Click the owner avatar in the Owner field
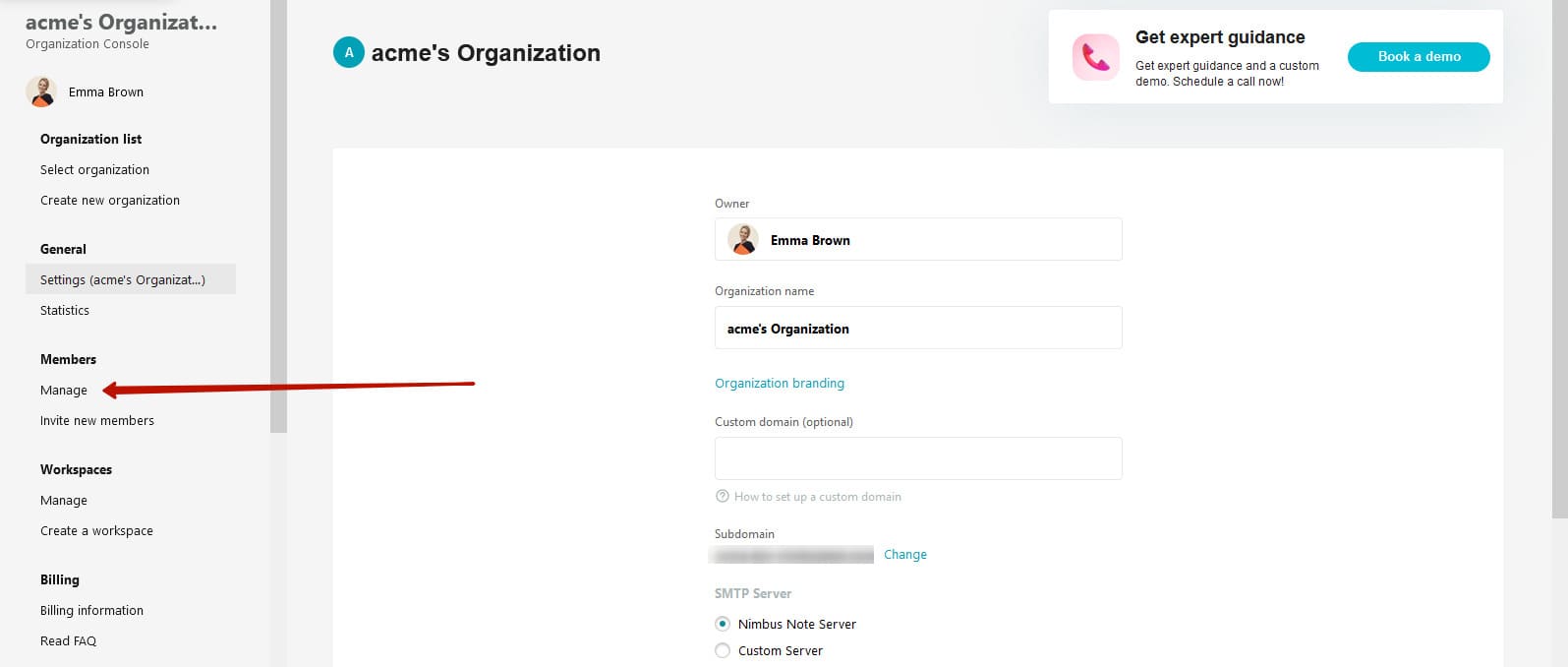1568x667 pixels. [x=743, y=239]
